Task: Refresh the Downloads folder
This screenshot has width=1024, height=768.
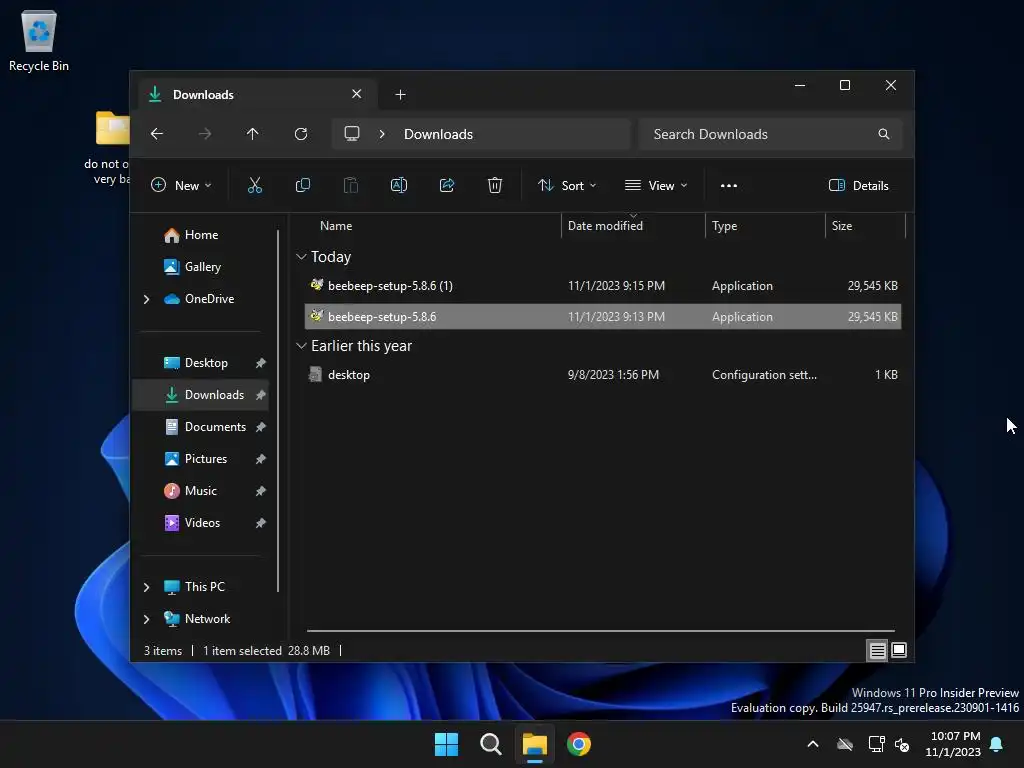Action: 301,134
